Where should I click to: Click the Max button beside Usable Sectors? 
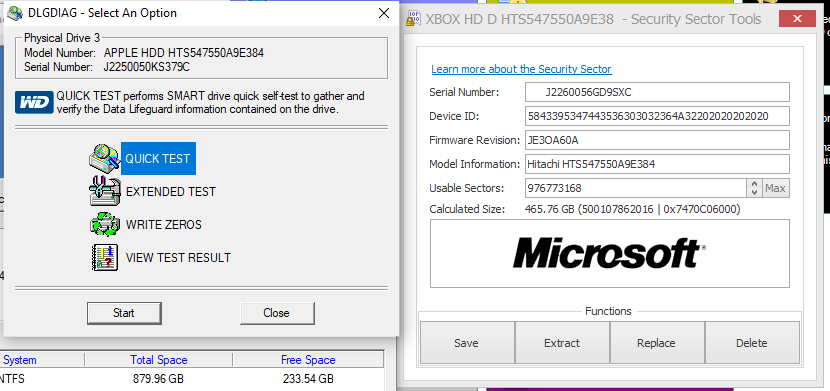click(775, 188)
